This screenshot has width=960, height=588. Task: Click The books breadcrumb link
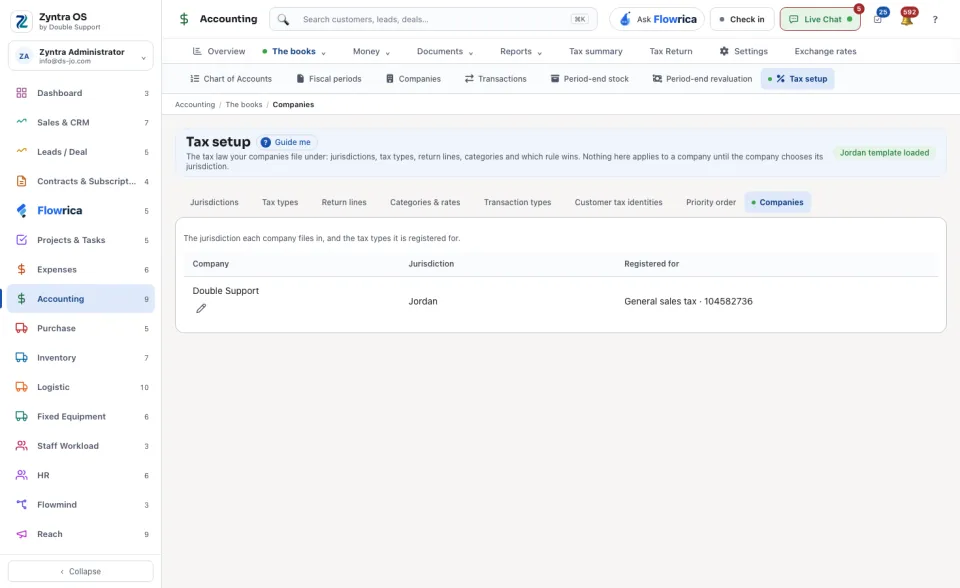pos(244,105)
